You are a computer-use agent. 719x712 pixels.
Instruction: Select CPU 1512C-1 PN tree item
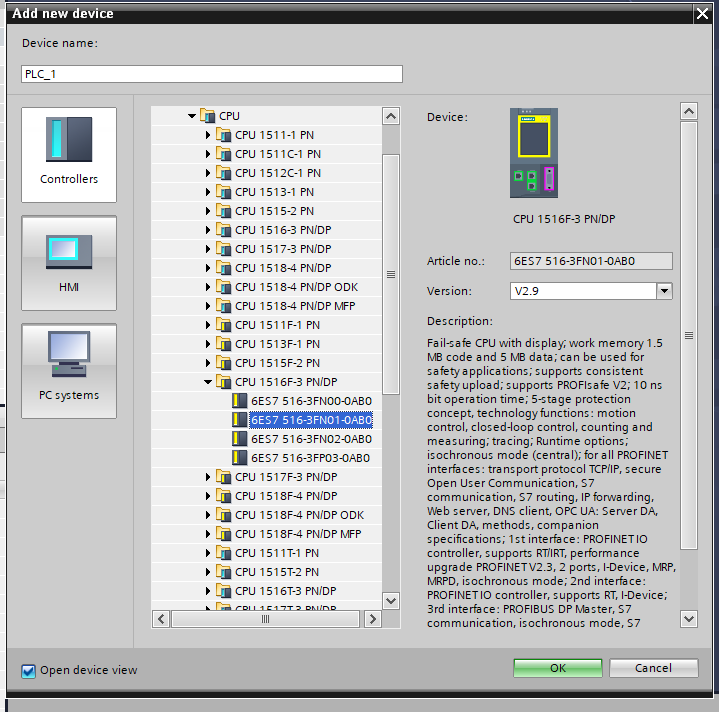coord(278,173)
